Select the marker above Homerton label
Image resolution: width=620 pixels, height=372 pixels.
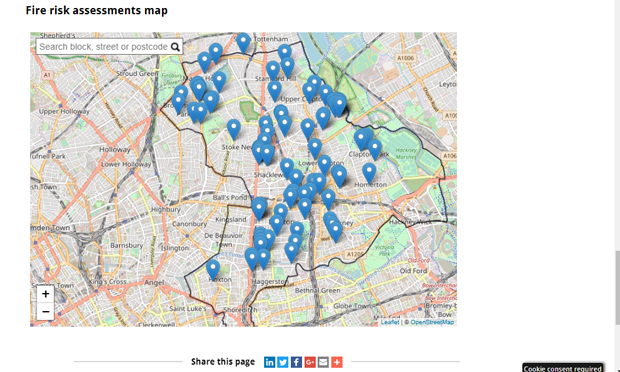[x=369, y=173]
